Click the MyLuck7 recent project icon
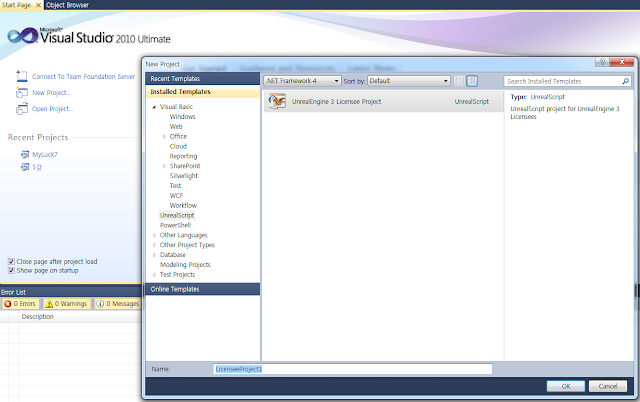This screenshot has width=640, height=402. tap(25, 154)
